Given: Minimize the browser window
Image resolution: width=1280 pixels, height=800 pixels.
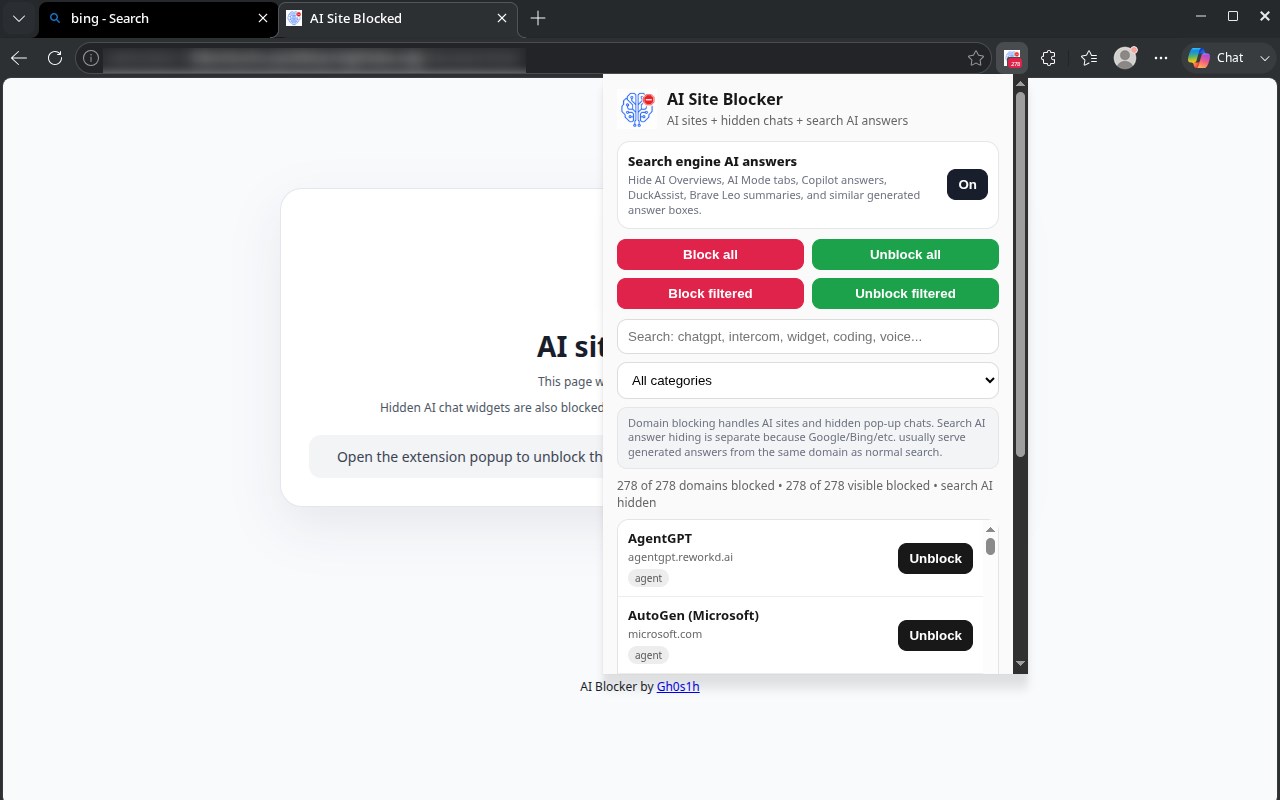Looking at the screenshot, I should tap(1200, 17).
